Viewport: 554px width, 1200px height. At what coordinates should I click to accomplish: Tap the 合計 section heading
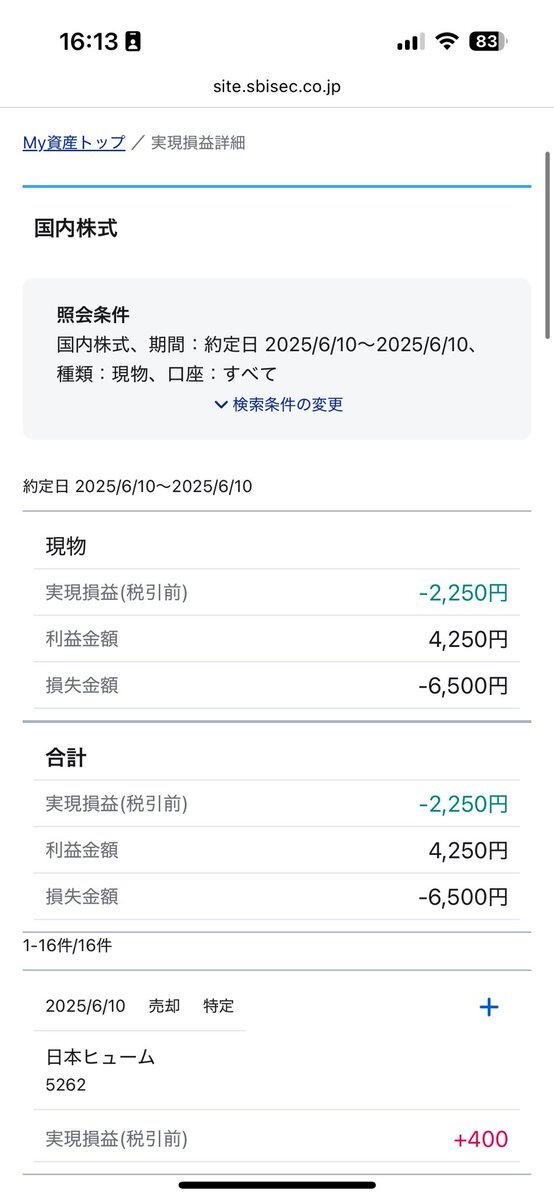pyautogui.click(x=66, y=758)
